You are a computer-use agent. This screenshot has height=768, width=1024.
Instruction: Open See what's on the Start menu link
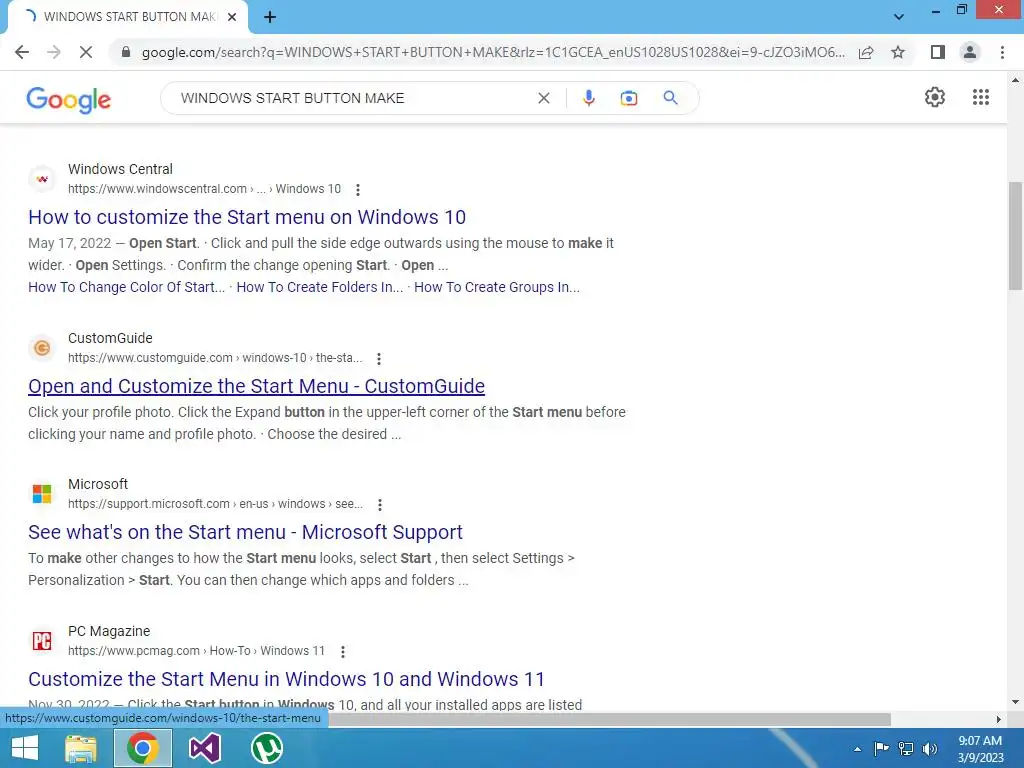(x=245, y=532)
